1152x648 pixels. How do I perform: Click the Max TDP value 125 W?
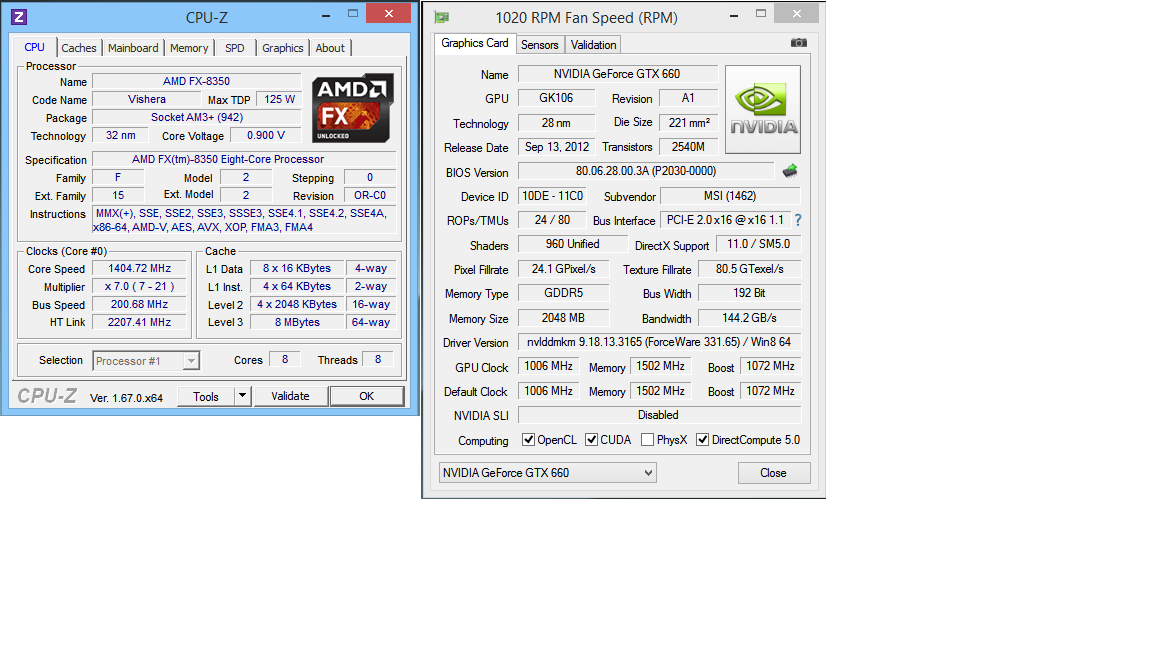coord(279,99)
